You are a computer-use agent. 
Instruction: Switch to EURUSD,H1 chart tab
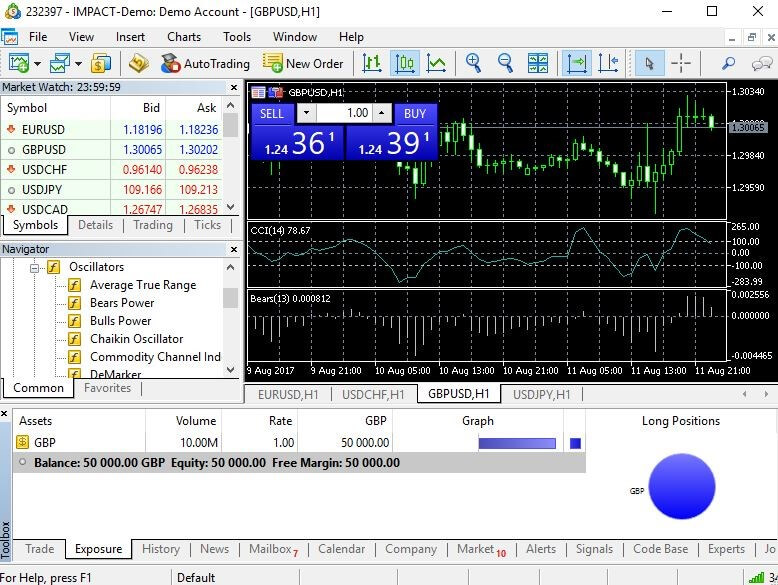(288, 394)
